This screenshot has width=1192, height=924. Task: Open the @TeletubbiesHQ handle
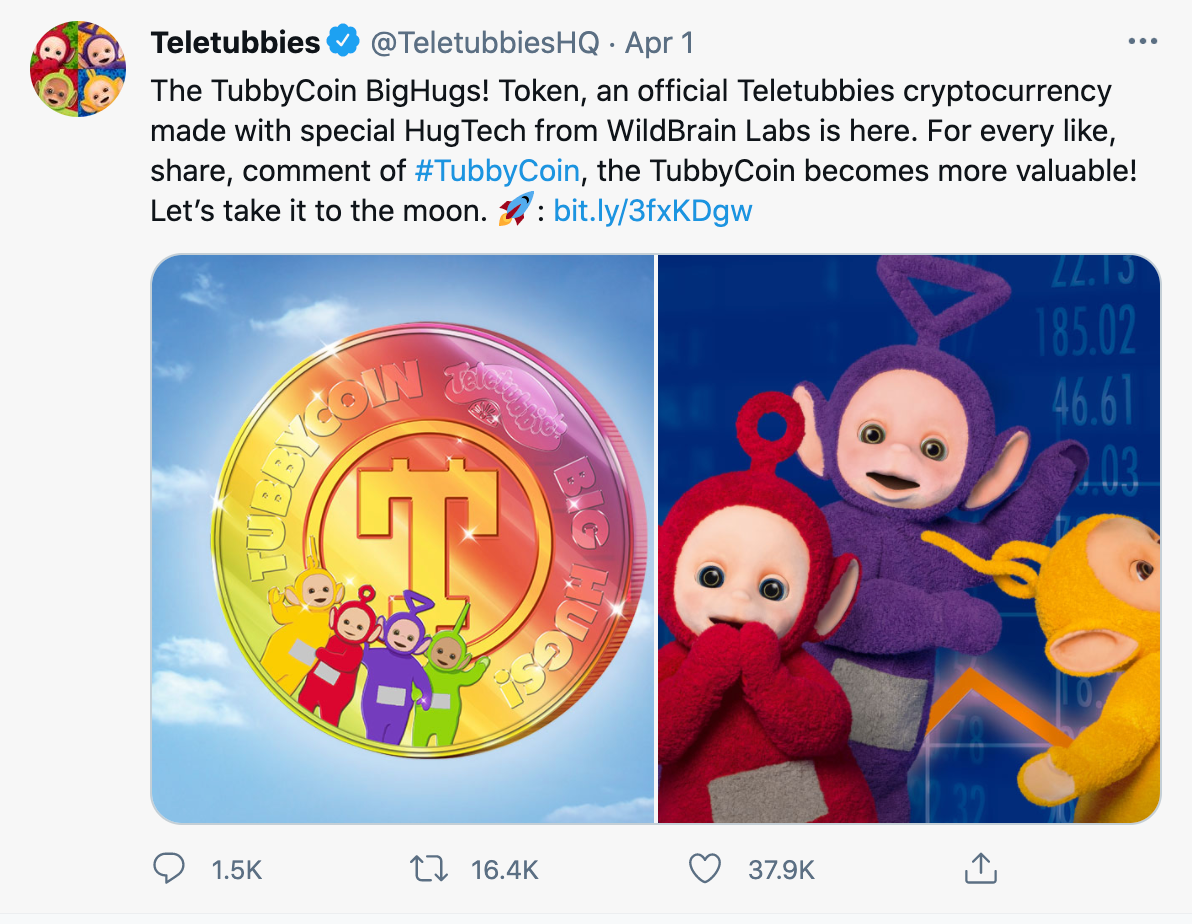coord(485,43)
